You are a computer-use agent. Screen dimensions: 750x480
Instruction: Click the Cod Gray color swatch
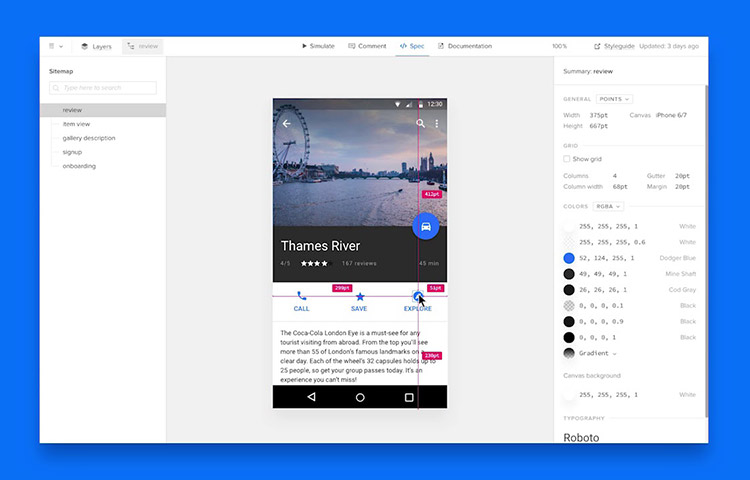pyautogui.click(x=569, y=290)
